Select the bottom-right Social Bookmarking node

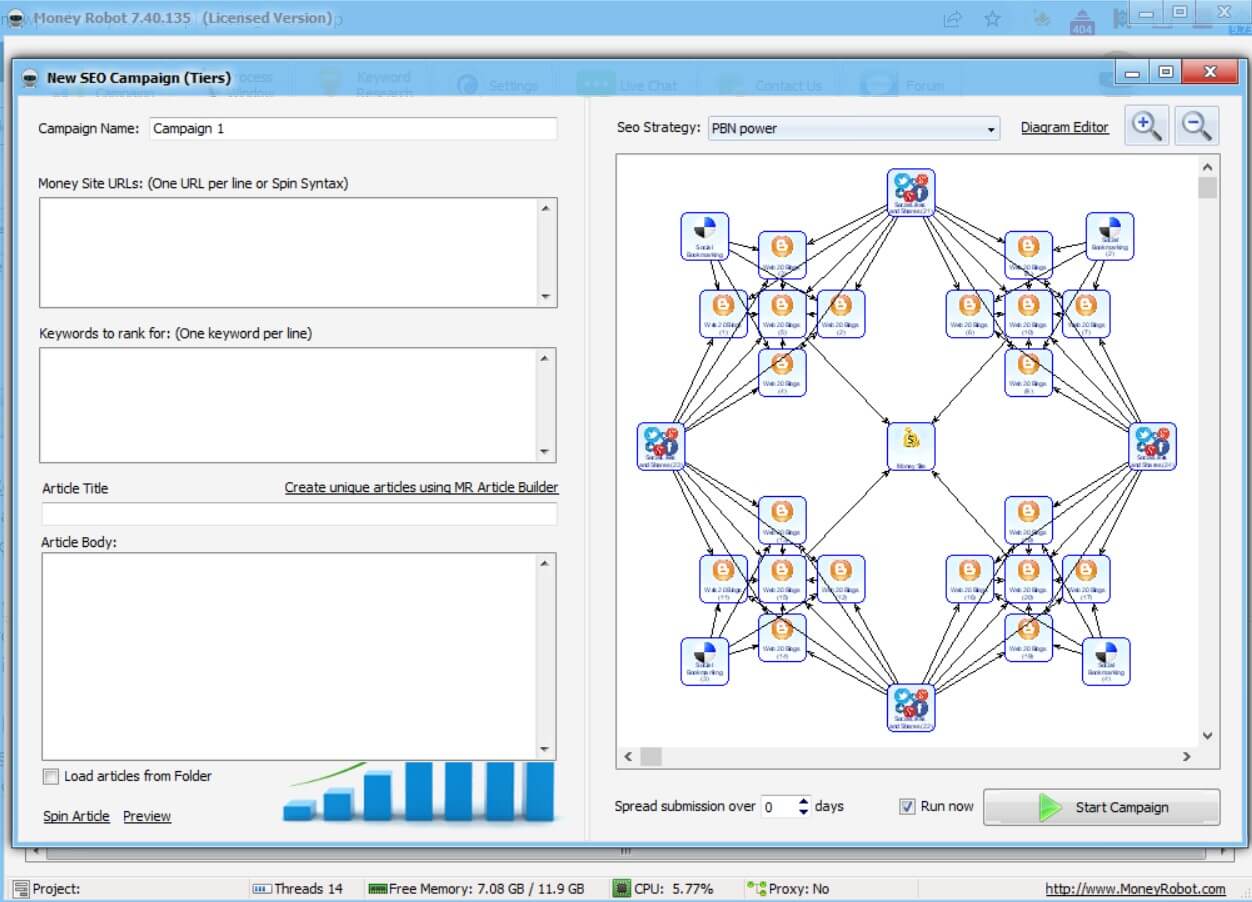[x=1106, y=661]
